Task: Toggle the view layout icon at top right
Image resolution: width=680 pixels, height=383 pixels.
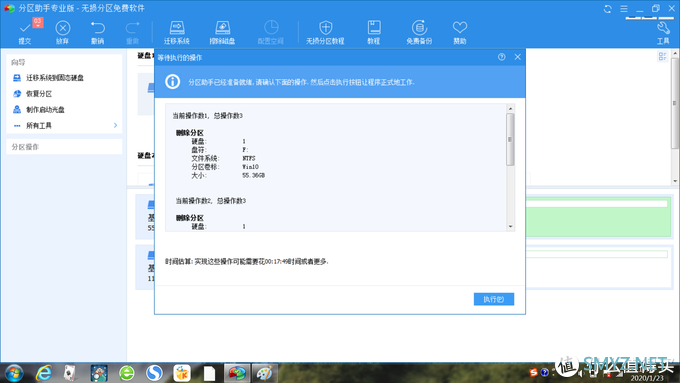Action: [662, 56]
